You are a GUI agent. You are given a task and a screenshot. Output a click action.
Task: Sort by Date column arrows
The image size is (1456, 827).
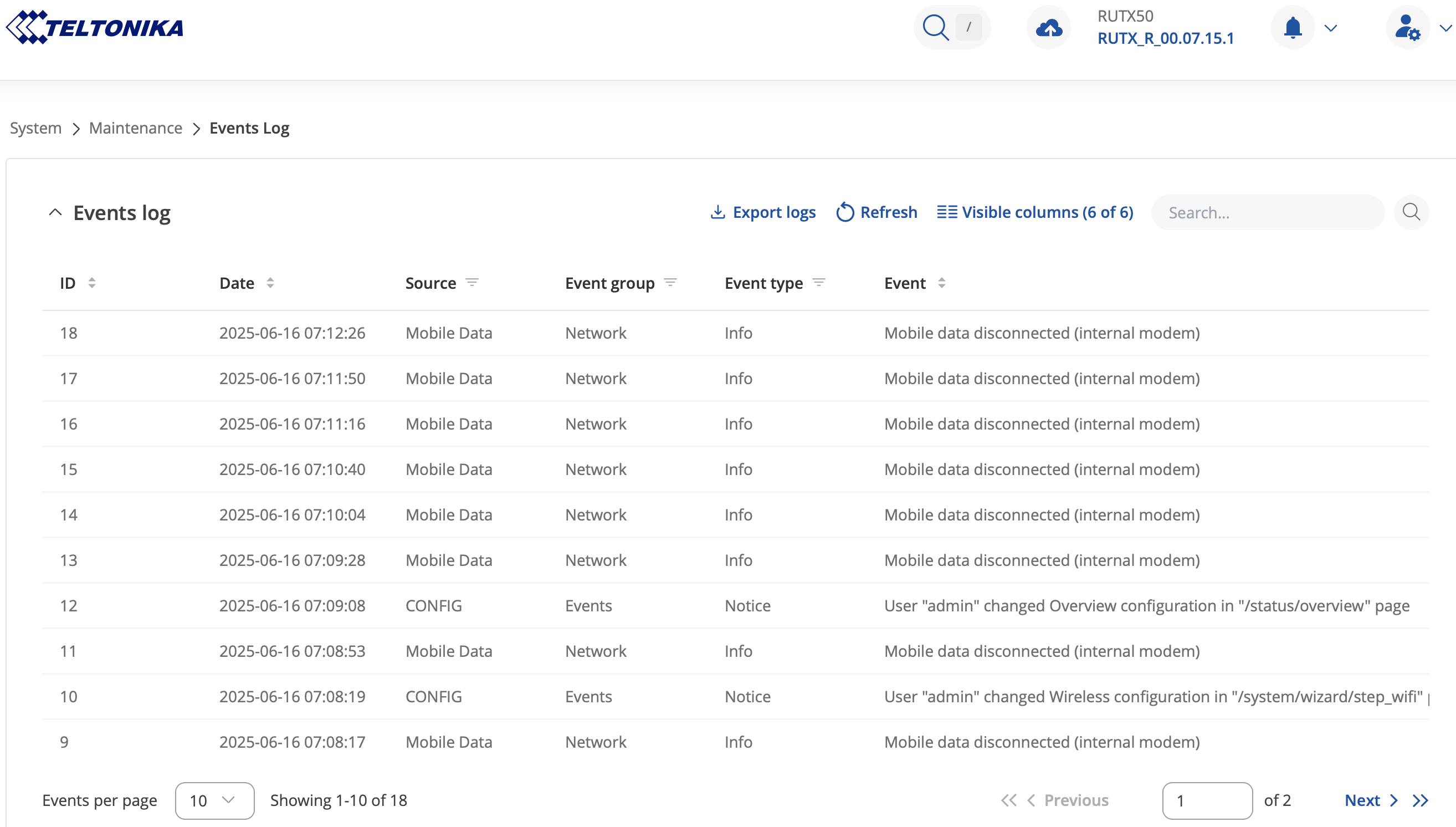(x=270, y=283)
